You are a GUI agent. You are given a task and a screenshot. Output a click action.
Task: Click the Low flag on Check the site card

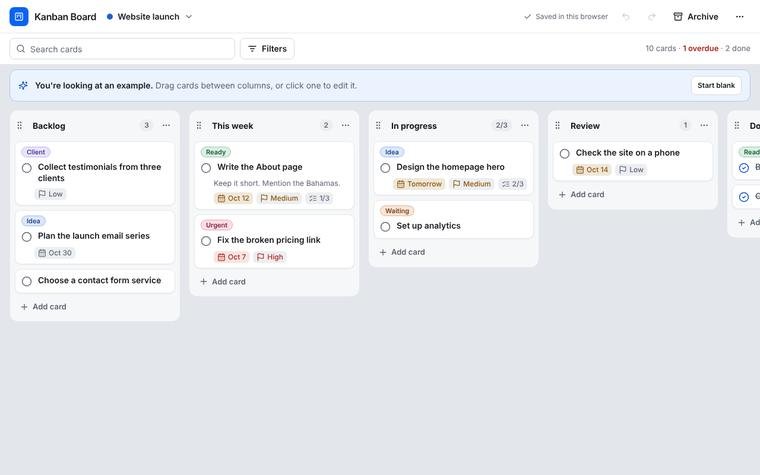pos(632,170)
